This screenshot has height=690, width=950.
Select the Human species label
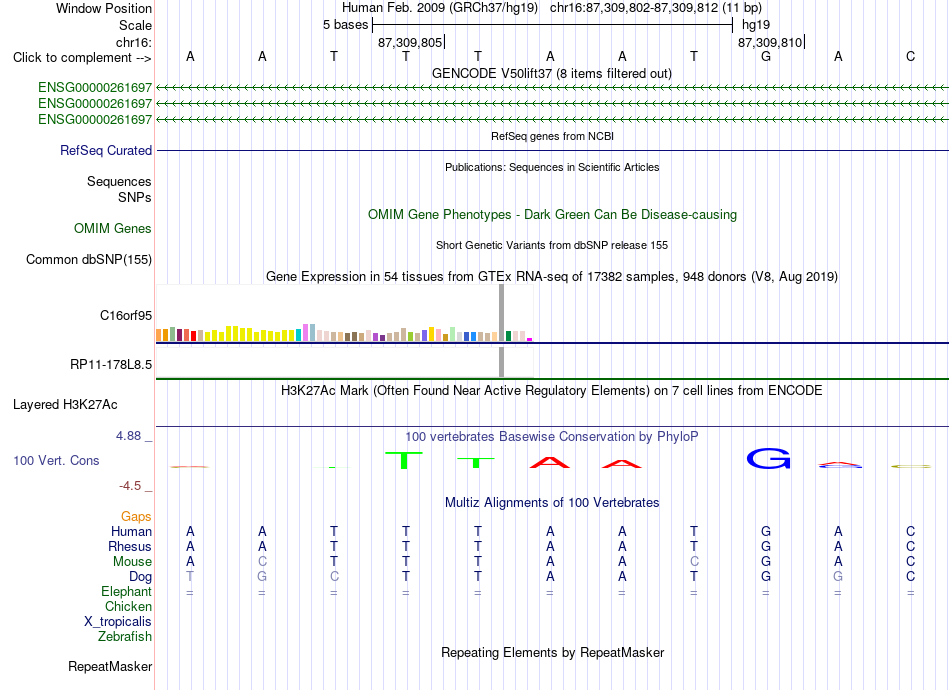(131, 531)
